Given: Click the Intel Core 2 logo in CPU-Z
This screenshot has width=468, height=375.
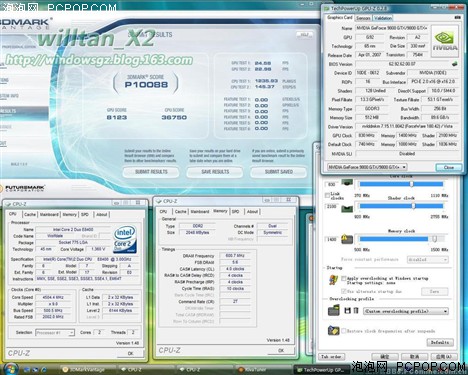Looking at the screenshot, I should tap(125, 240).
